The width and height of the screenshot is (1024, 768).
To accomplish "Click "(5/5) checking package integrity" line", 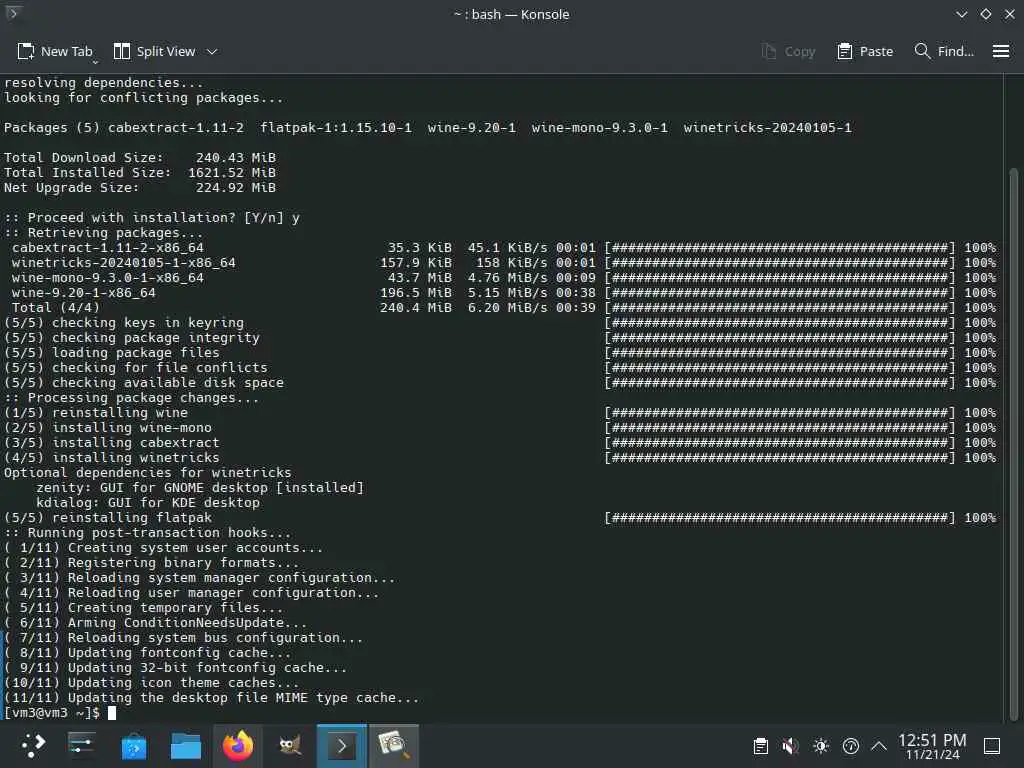I will point(132,338).
